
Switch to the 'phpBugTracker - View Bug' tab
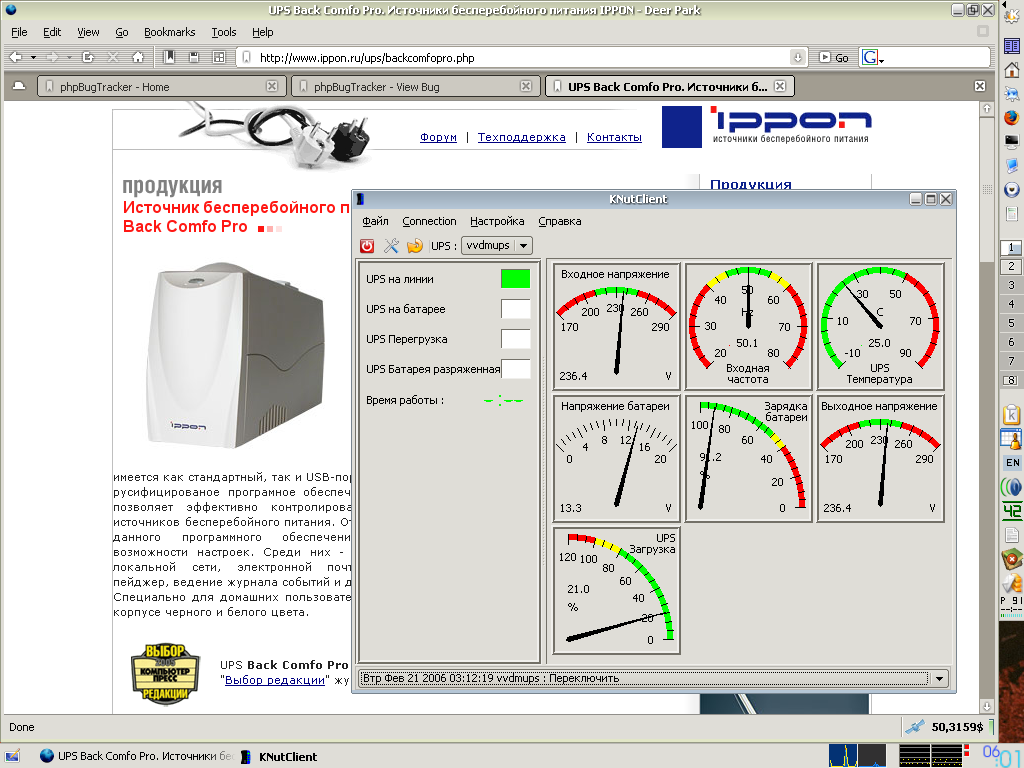point(415,86)
